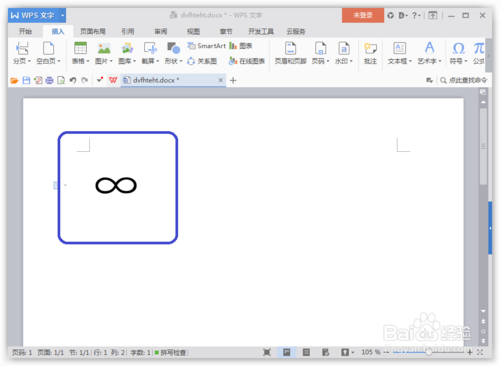The height and width of the screenshot is (366, 500).
Task: Click the redo arrow icon
Action: 85,80
